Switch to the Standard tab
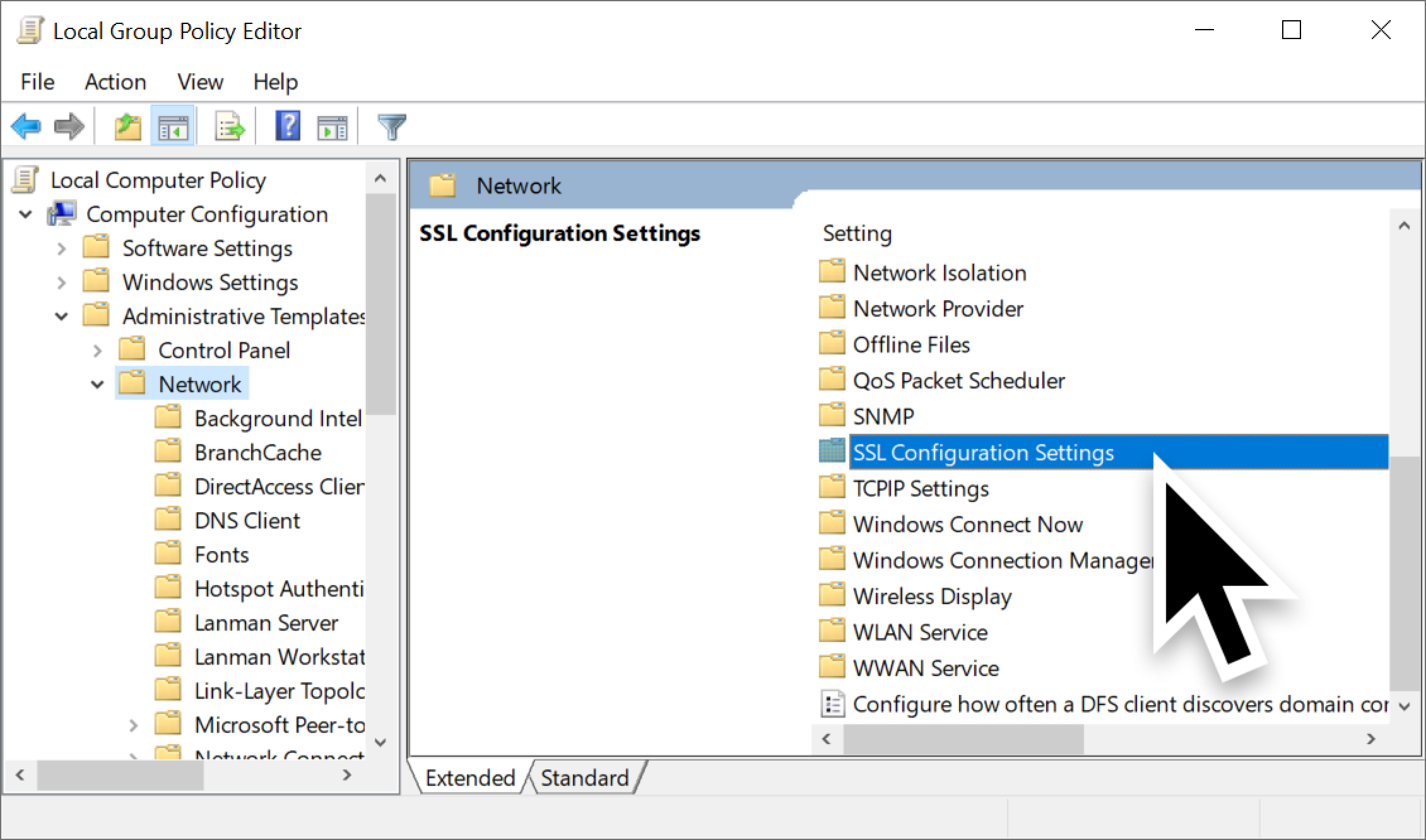This screenshot has width=1426, height=840. click(x=586, y=778)
